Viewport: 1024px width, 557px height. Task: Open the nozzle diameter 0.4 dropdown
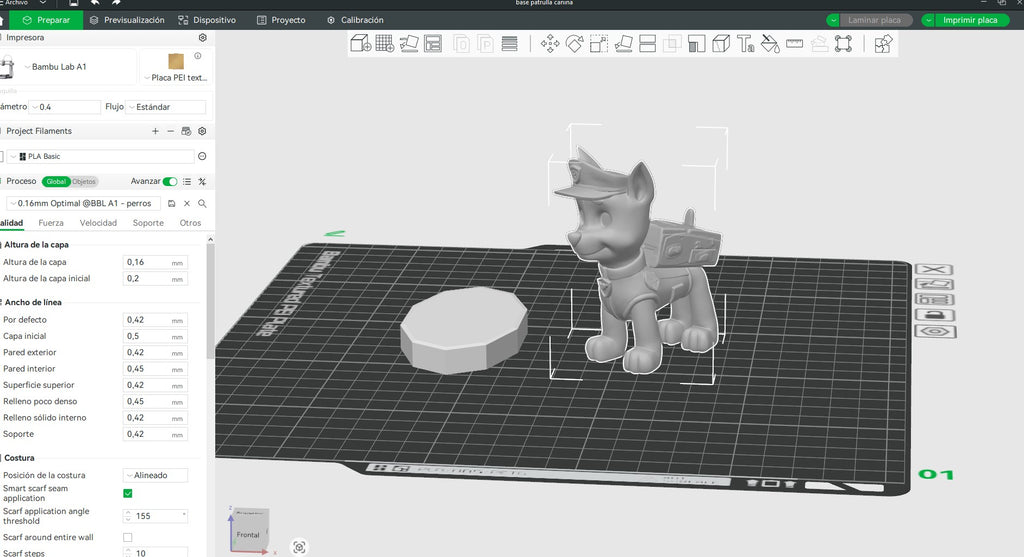click(65, 107)
